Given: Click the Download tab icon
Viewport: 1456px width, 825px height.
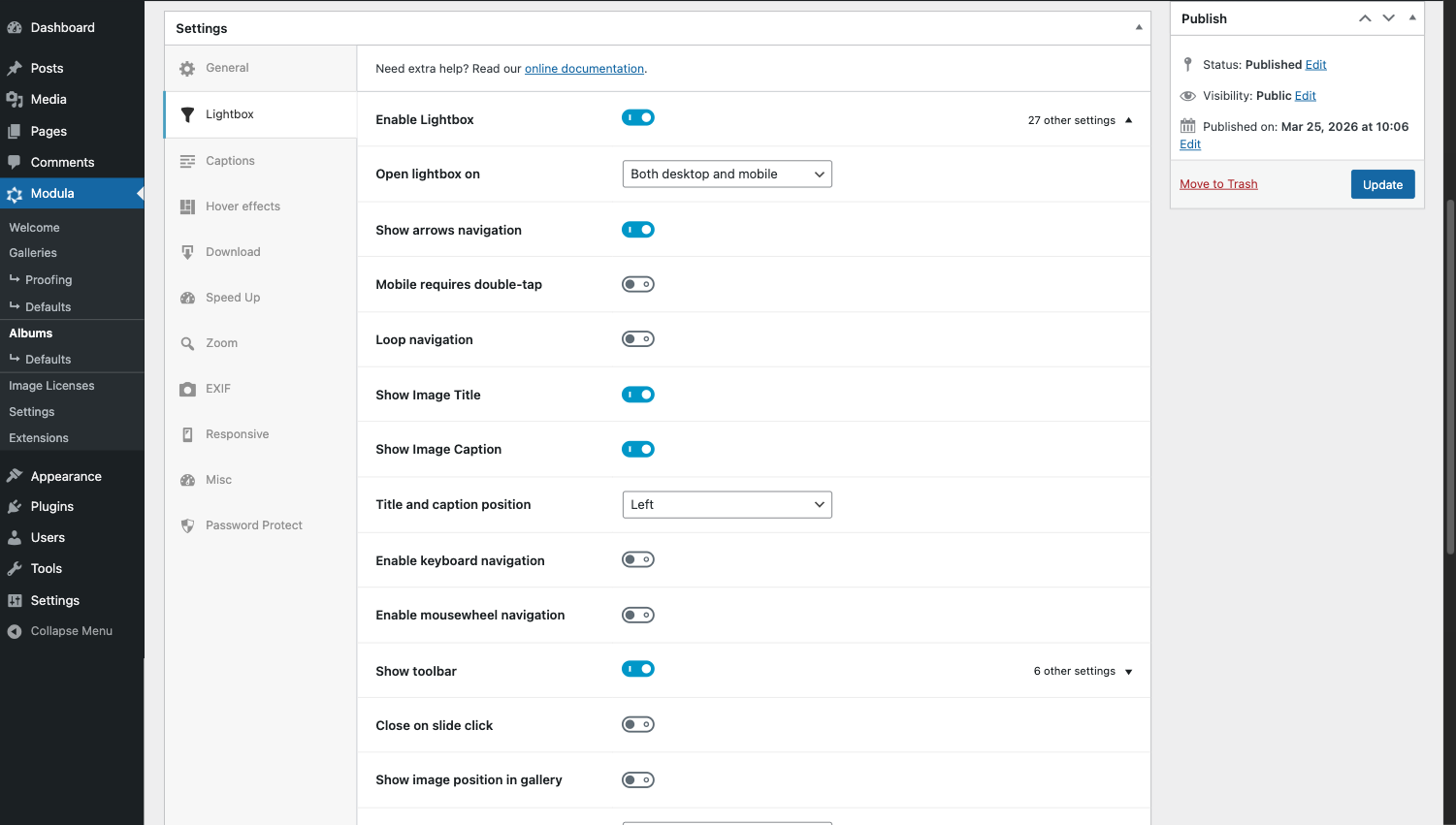Looking at the screenshot, I should click(187, 252).
